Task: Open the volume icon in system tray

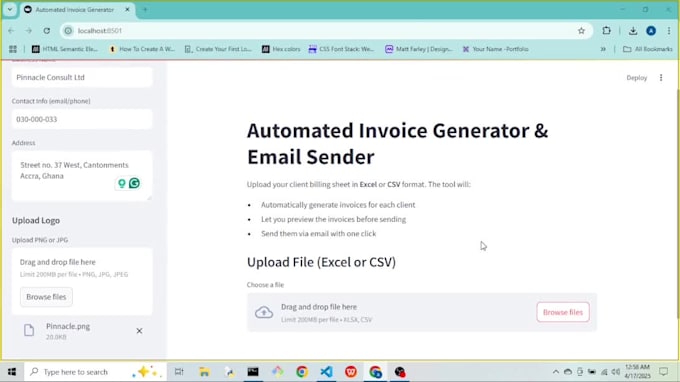Action: [615, 372]
